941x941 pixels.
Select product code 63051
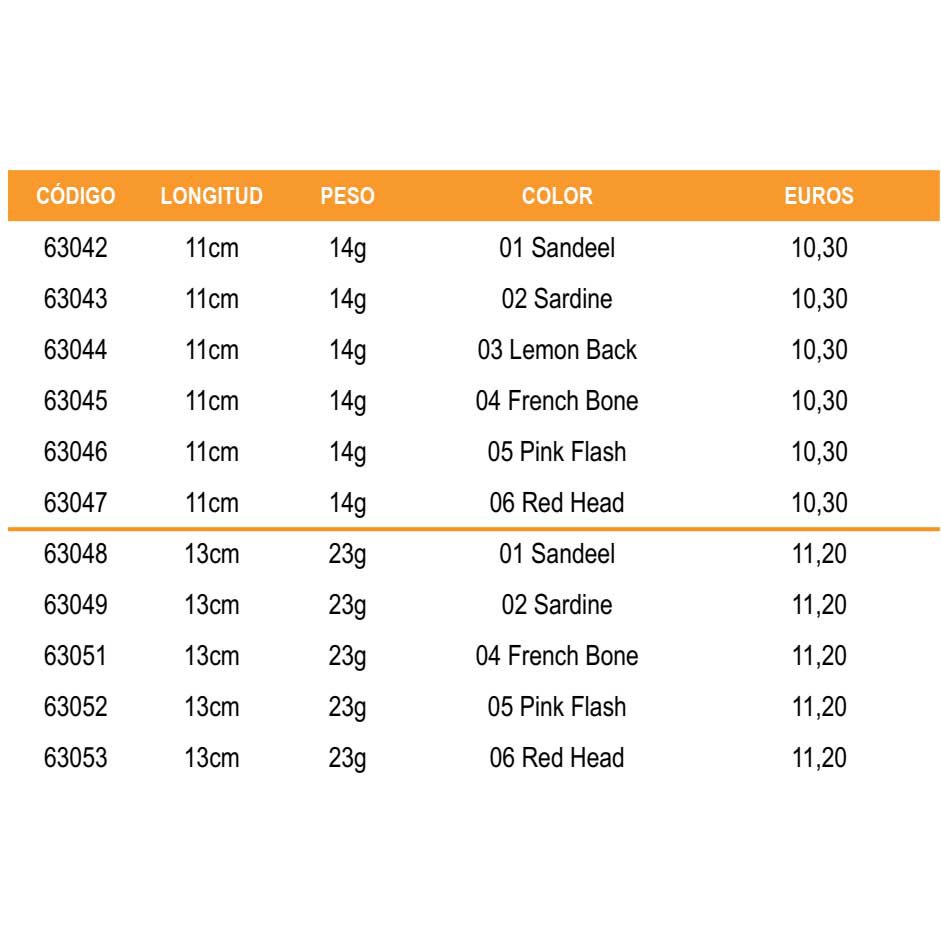point(76,656)
